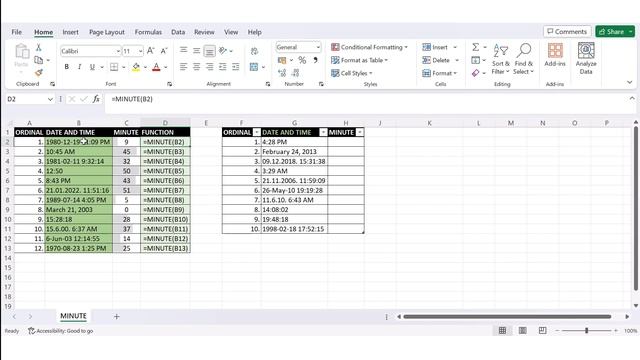Open font color dropdown arrow
This screenshot has height=360, width=640.
tap(166, 67)
